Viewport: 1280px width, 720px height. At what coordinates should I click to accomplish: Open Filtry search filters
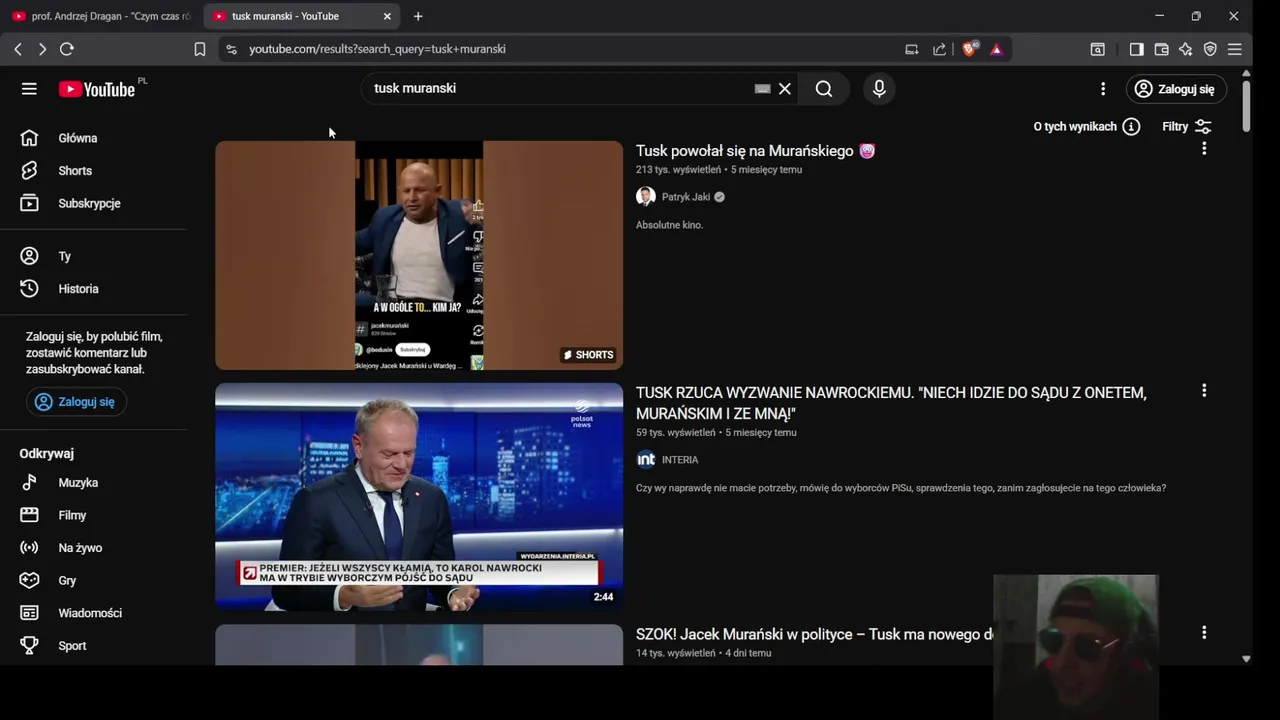click(x=1187, y=127)
